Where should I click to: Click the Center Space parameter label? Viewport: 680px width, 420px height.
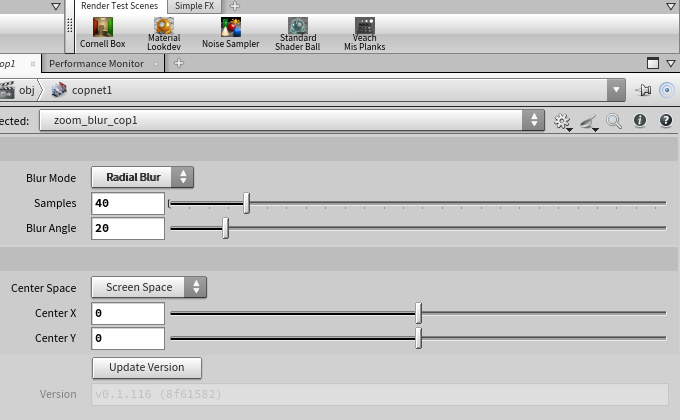(x=43, y=288)
